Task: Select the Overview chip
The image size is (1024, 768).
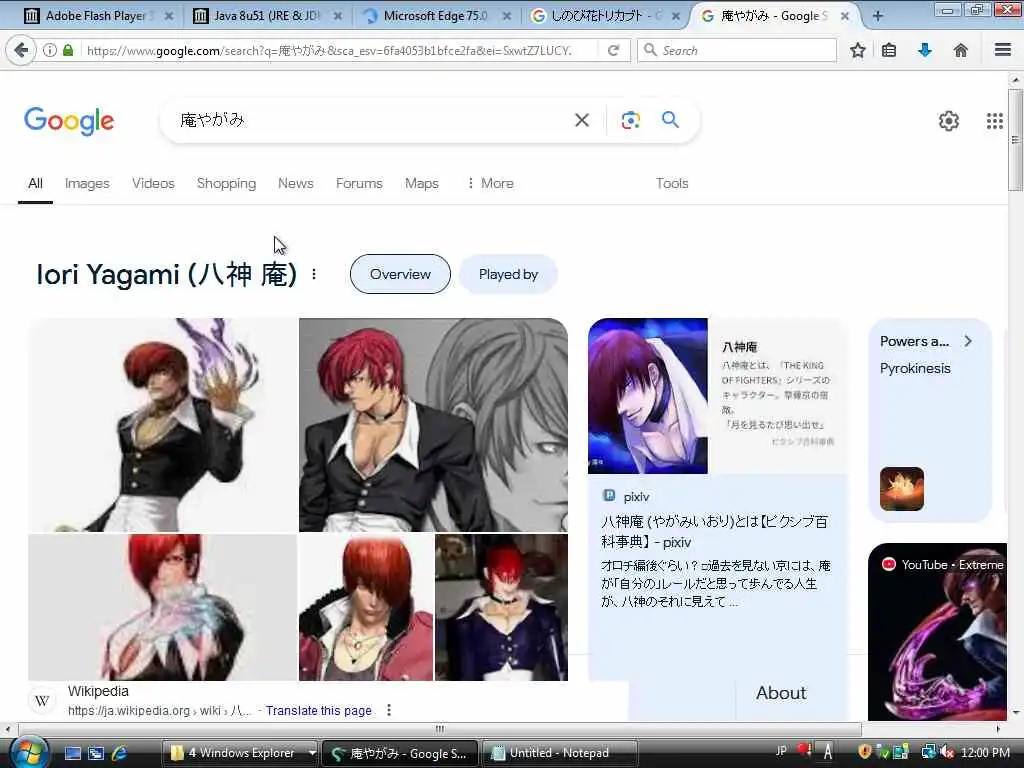Action: pyautogui.click(x=400, y=274)
